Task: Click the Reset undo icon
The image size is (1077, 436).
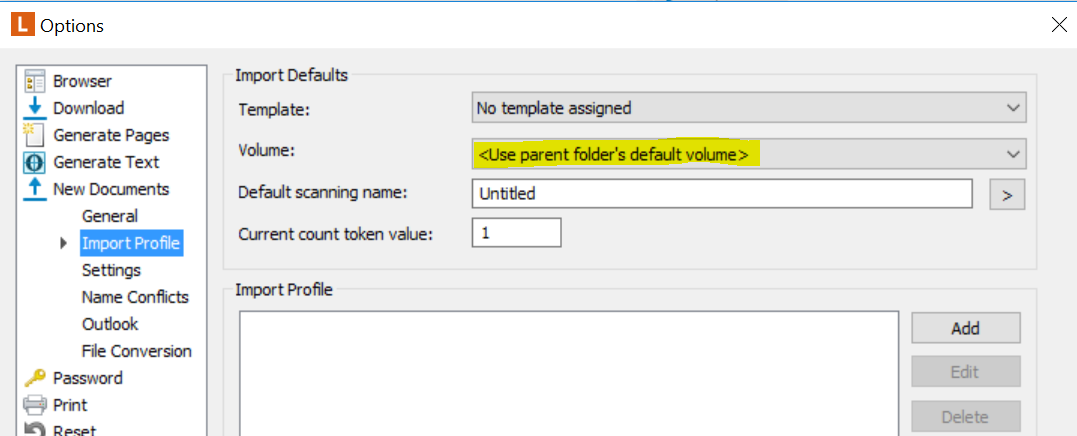Action: pyautogui.click(x=34, y=431)
